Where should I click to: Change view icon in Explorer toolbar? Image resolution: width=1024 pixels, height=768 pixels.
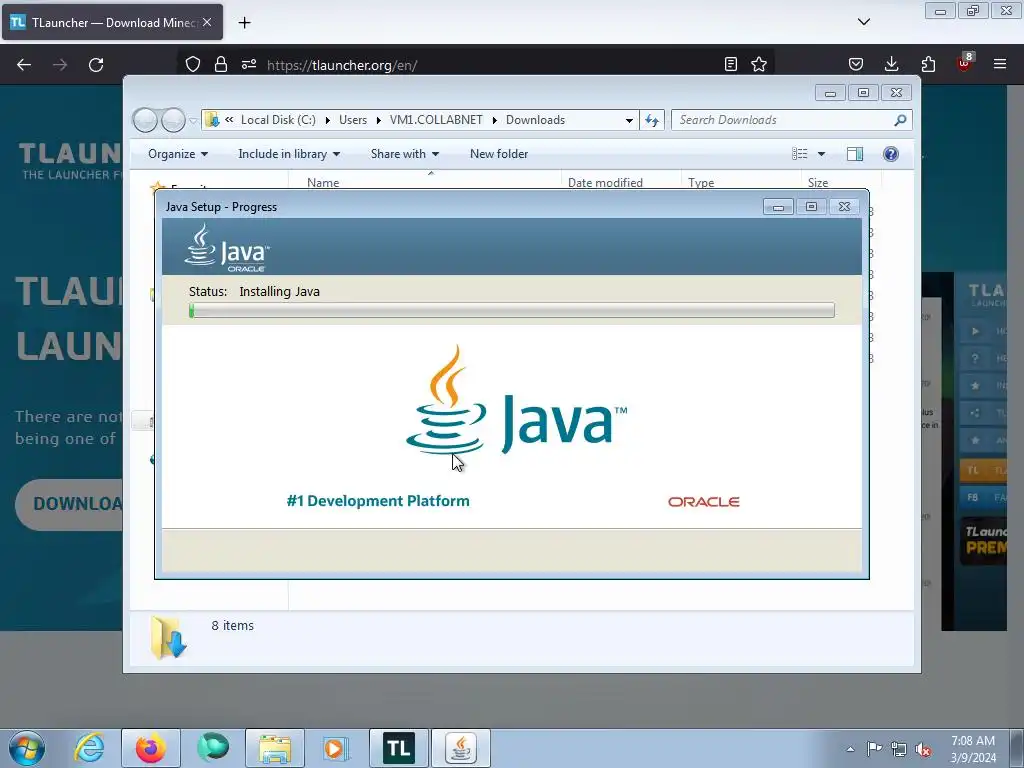800,154
